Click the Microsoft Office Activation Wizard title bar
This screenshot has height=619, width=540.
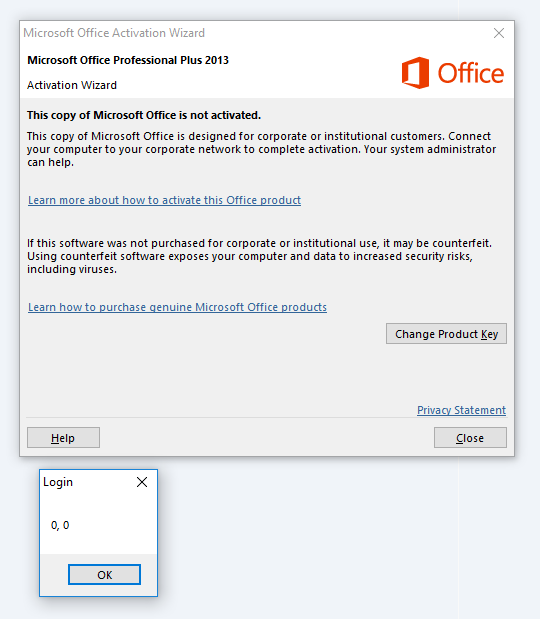pyautogui.click(x=253, y=33)
